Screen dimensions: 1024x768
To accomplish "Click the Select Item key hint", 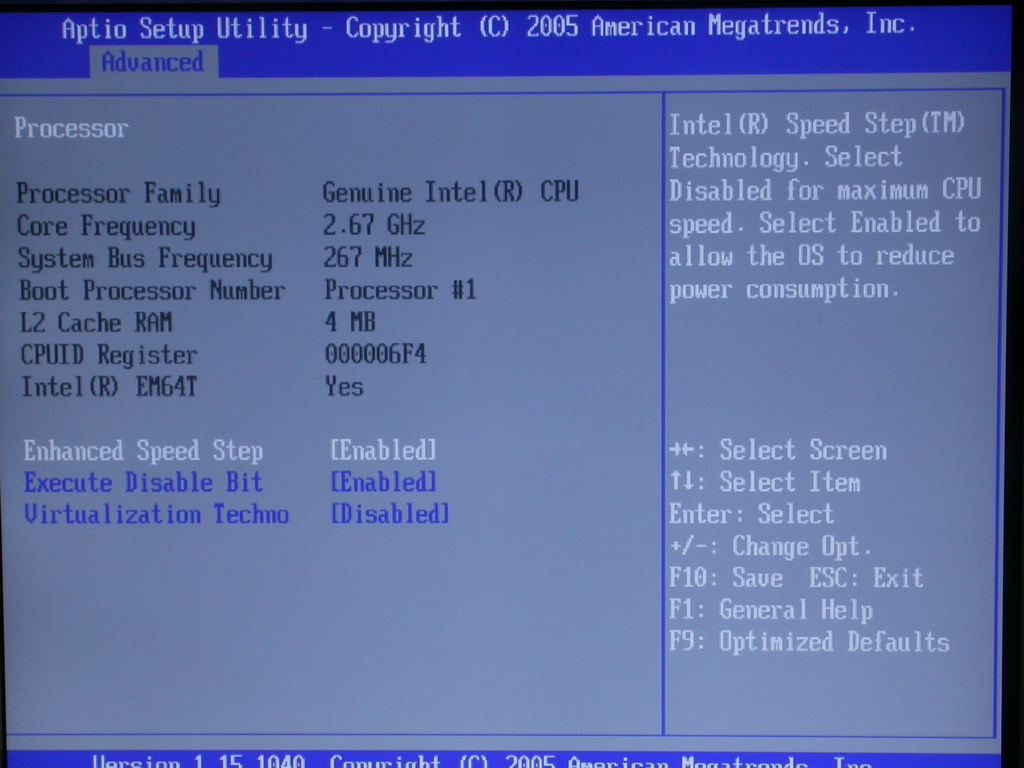I will (x=765, y=482).
